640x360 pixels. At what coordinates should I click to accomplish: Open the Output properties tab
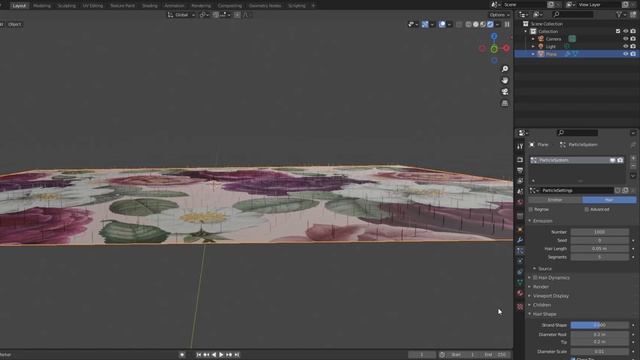(x=520, y=170)
